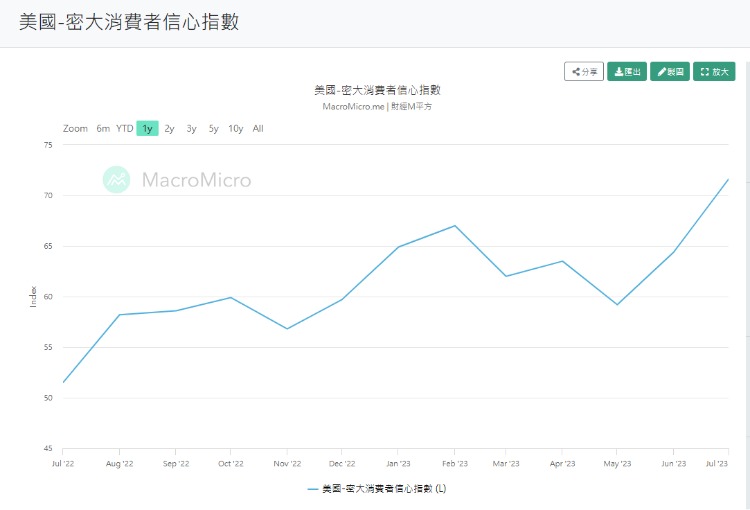Click the May '23 low data point
This screenshot has height=510, width=750.
tap(617, 304)
